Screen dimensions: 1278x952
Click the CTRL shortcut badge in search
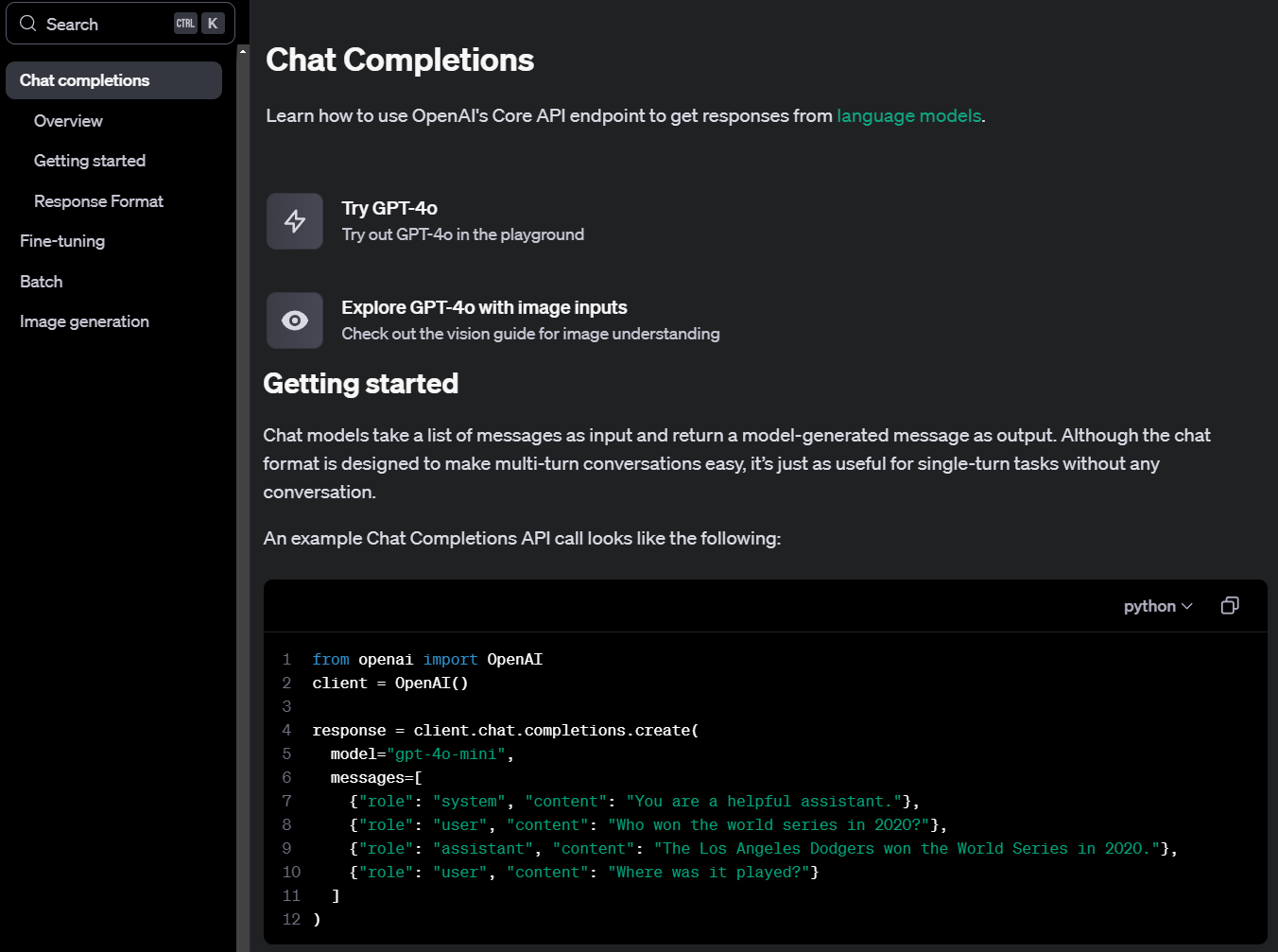click(x=185, y=24)
